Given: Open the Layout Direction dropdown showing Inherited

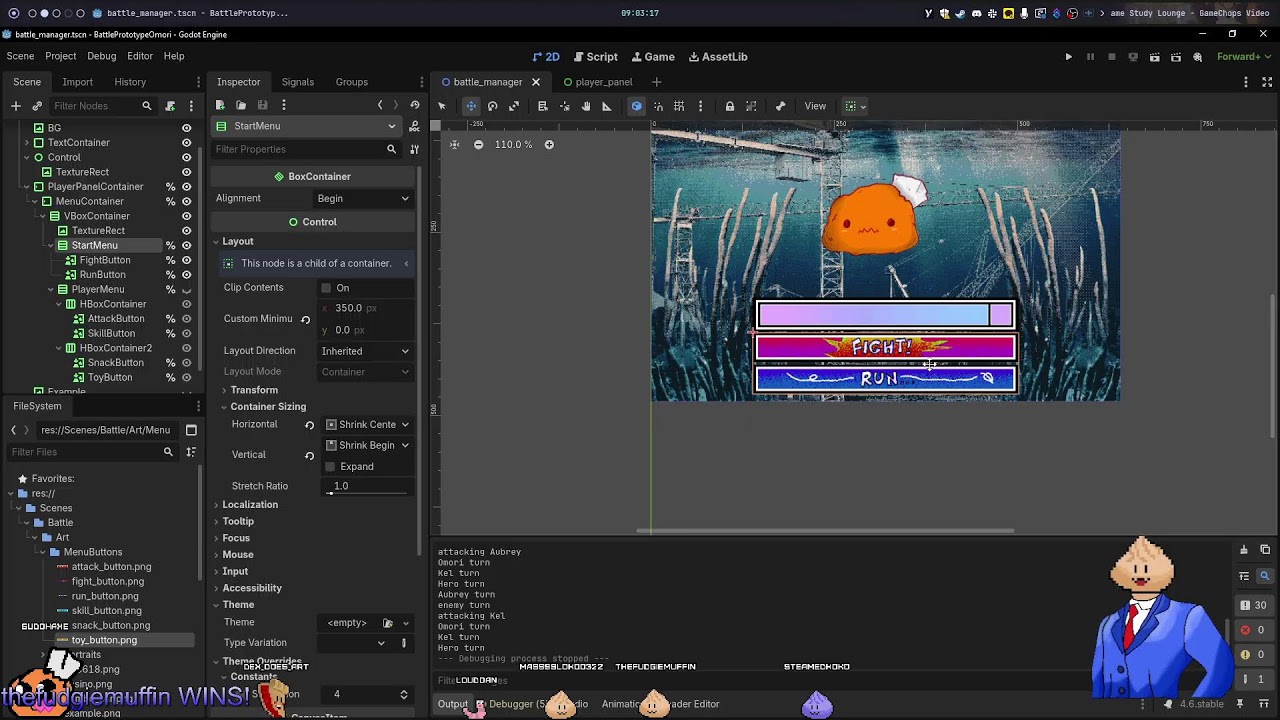Looking at the screenshot, I should pyautogui.click(x=365, y=351).
